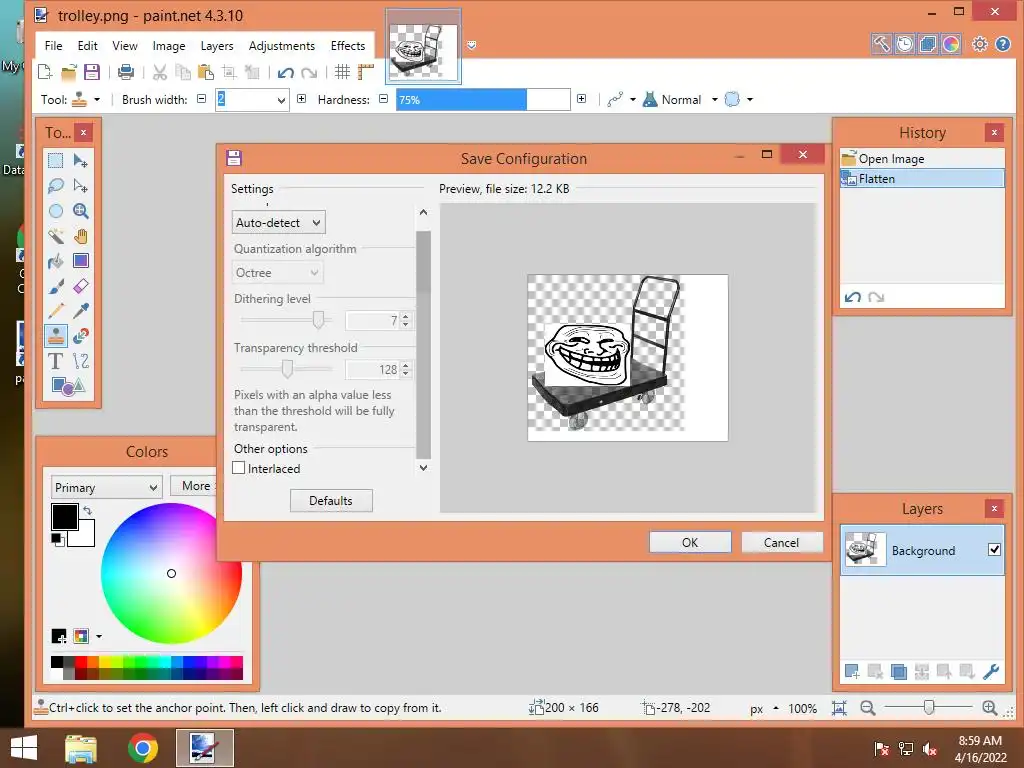This screenshot has height=768, width=1024.
Task: Select the Zoom tool in Tools panel
Action: click(x=80, y=211)
